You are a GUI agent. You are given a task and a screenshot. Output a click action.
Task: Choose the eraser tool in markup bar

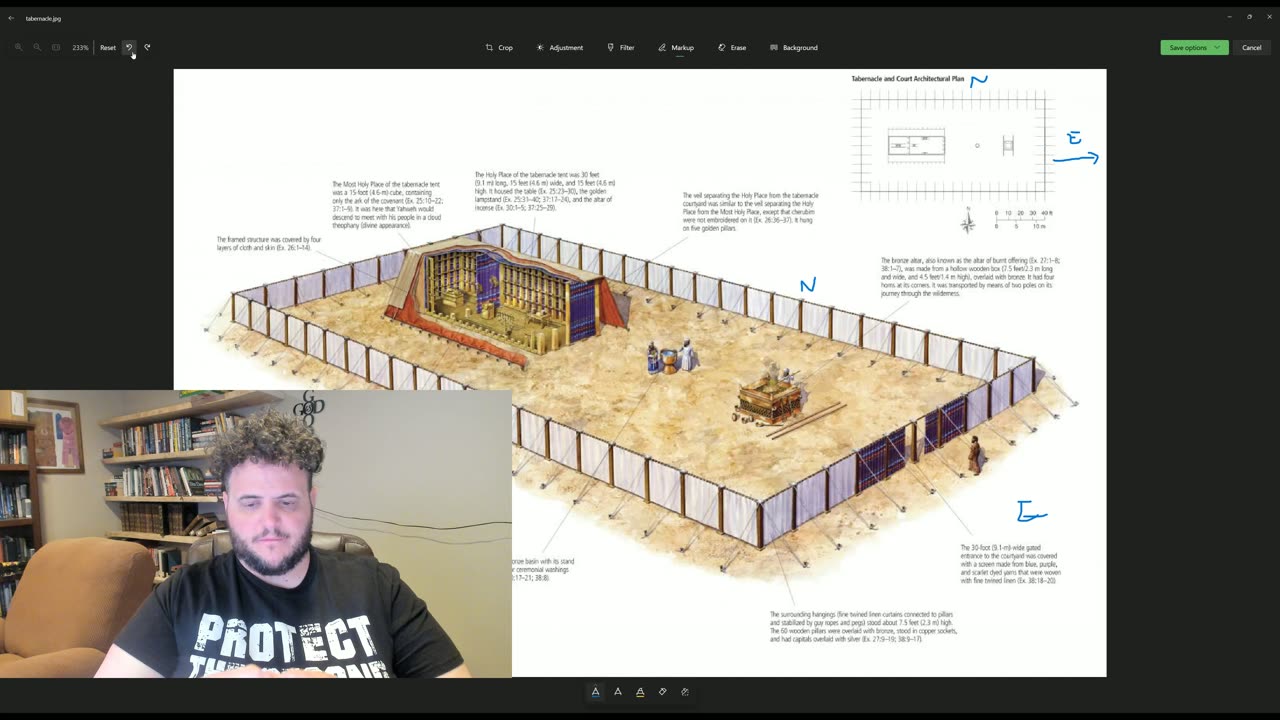click(x=662, y=691)
